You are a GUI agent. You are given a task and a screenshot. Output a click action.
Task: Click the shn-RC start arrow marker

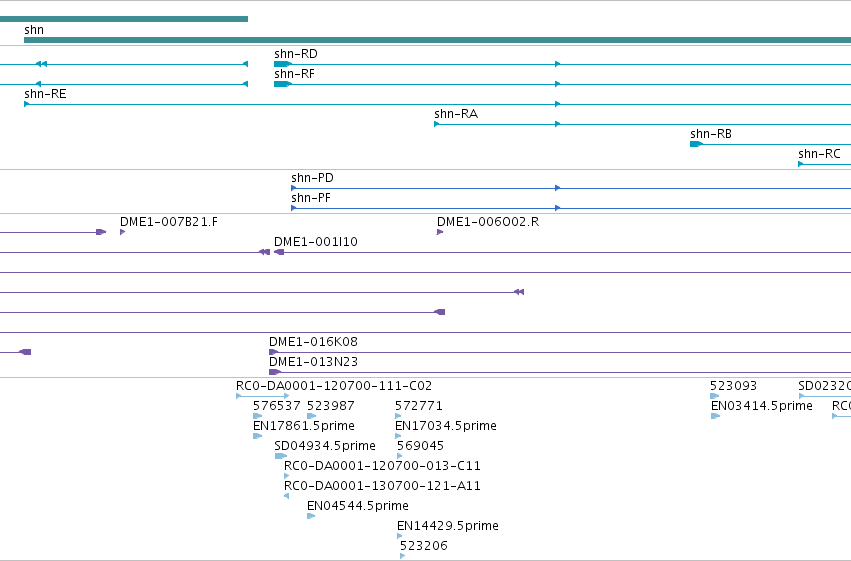(x=800, y=164)
